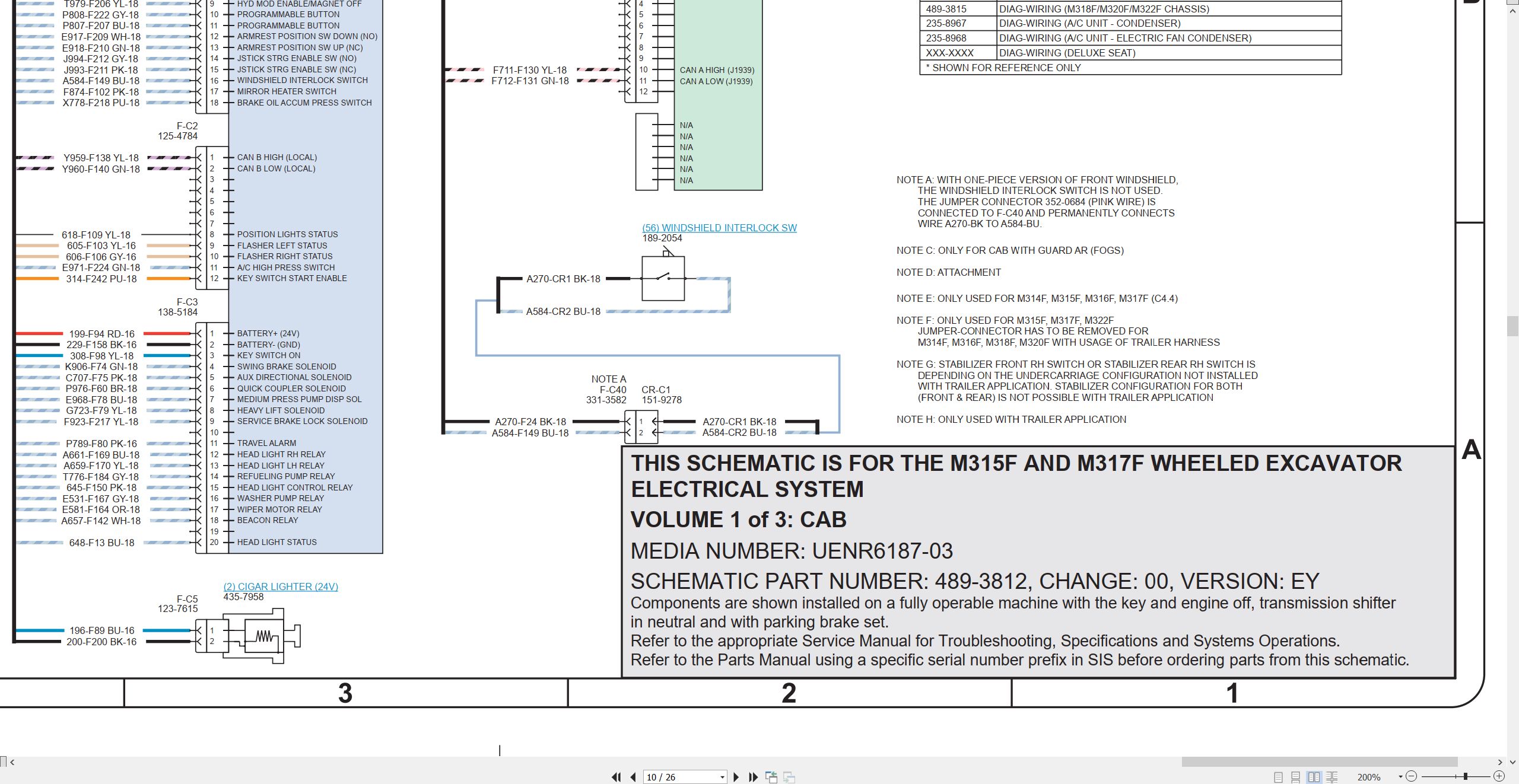The height and width of the screenshot is (784, 1519).
Task: Click the VOLUME 1 of 3: CAB heading
Action: point(738,520)
